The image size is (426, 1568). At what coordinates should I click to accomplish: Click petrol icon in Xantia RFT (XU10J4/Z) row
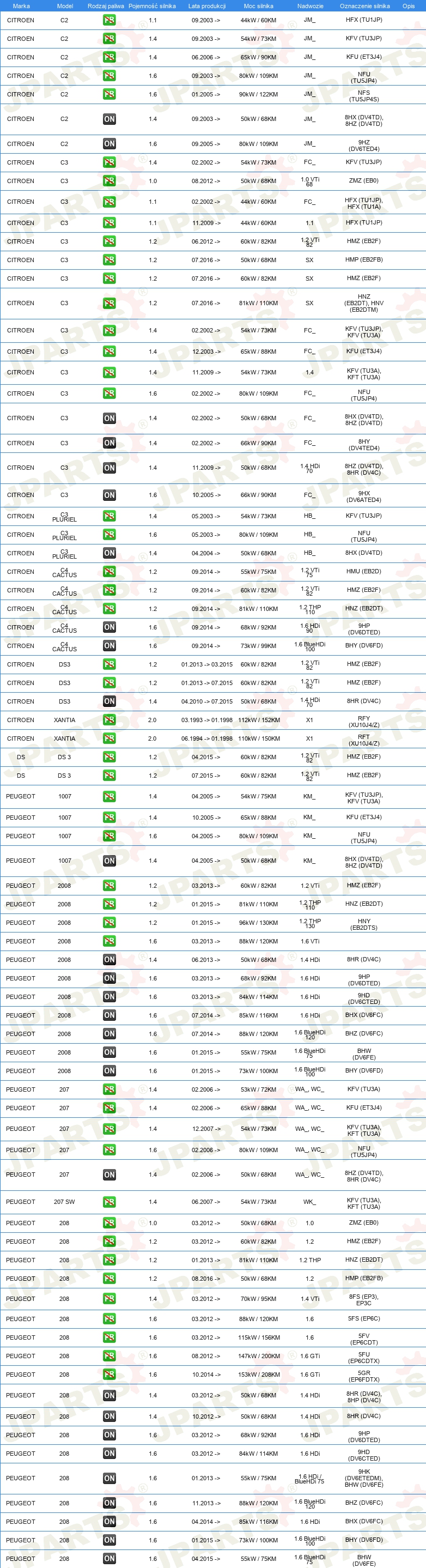point(109,738)
